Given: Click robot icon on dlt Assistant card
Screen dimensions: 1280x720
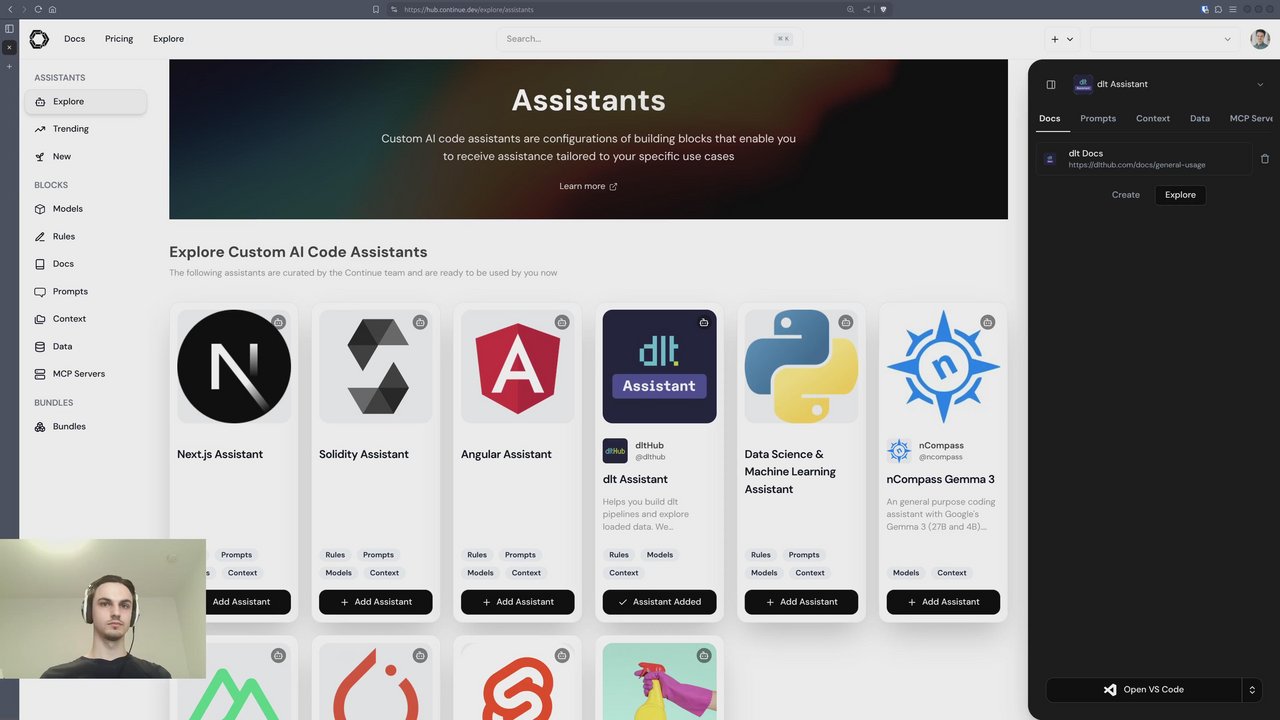Looking at the screenshot, I should click(x=704, y=322).
